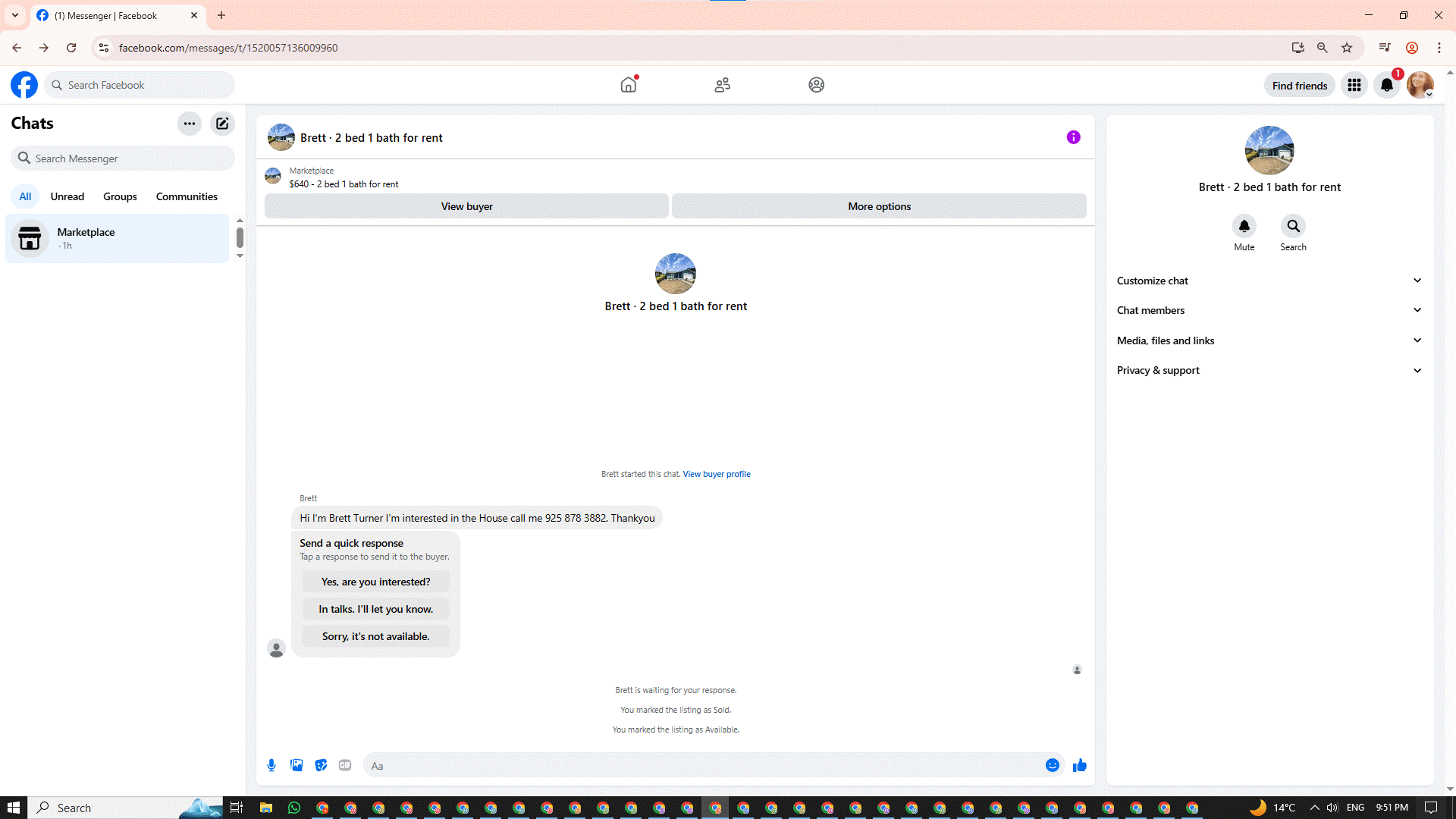The image size is (1456, 819).
Task: Open the Friends icon in top navigation
Action: (723, 85)
